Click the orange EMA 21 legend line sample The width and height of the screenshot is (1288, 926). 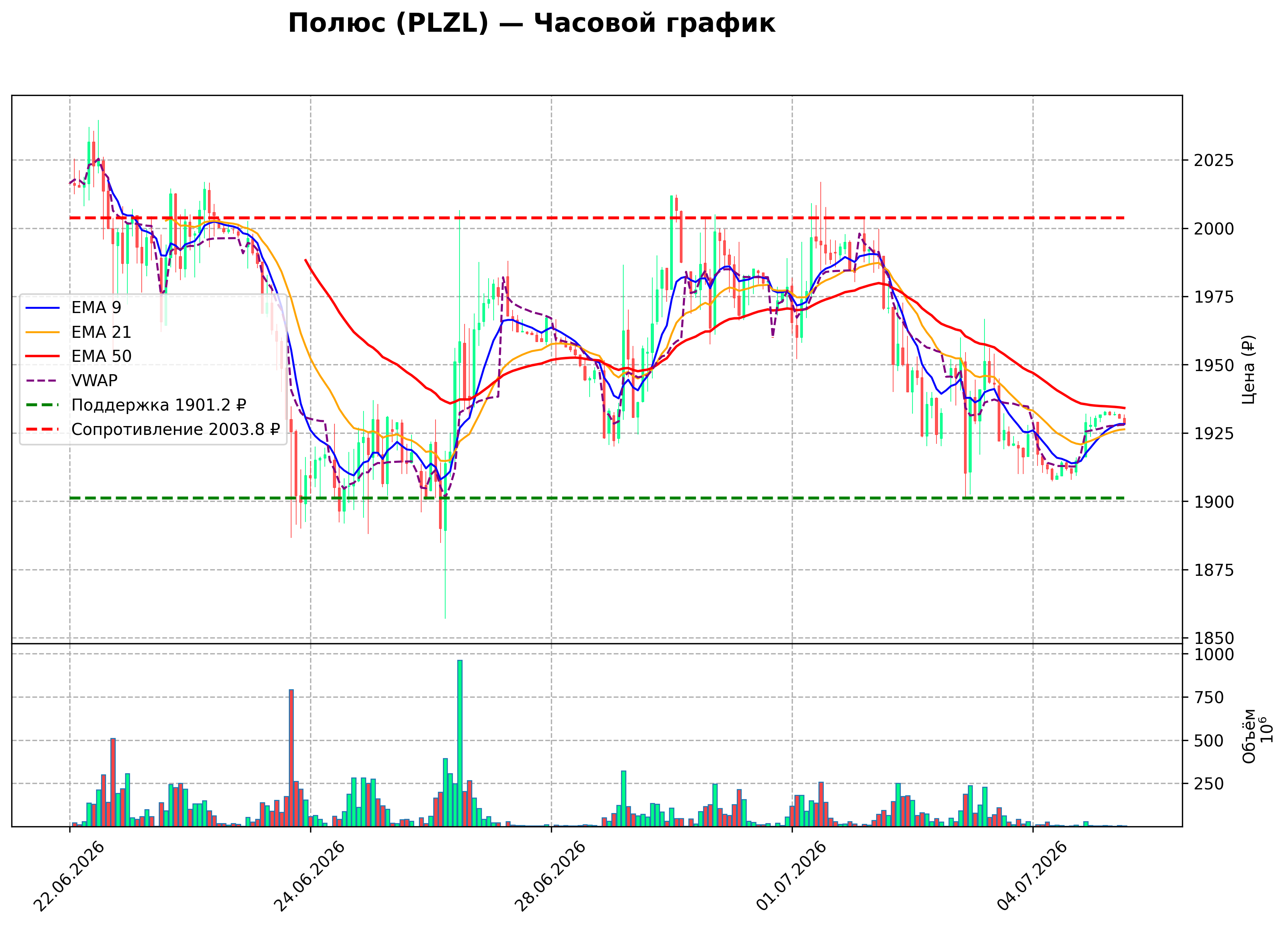43,332
